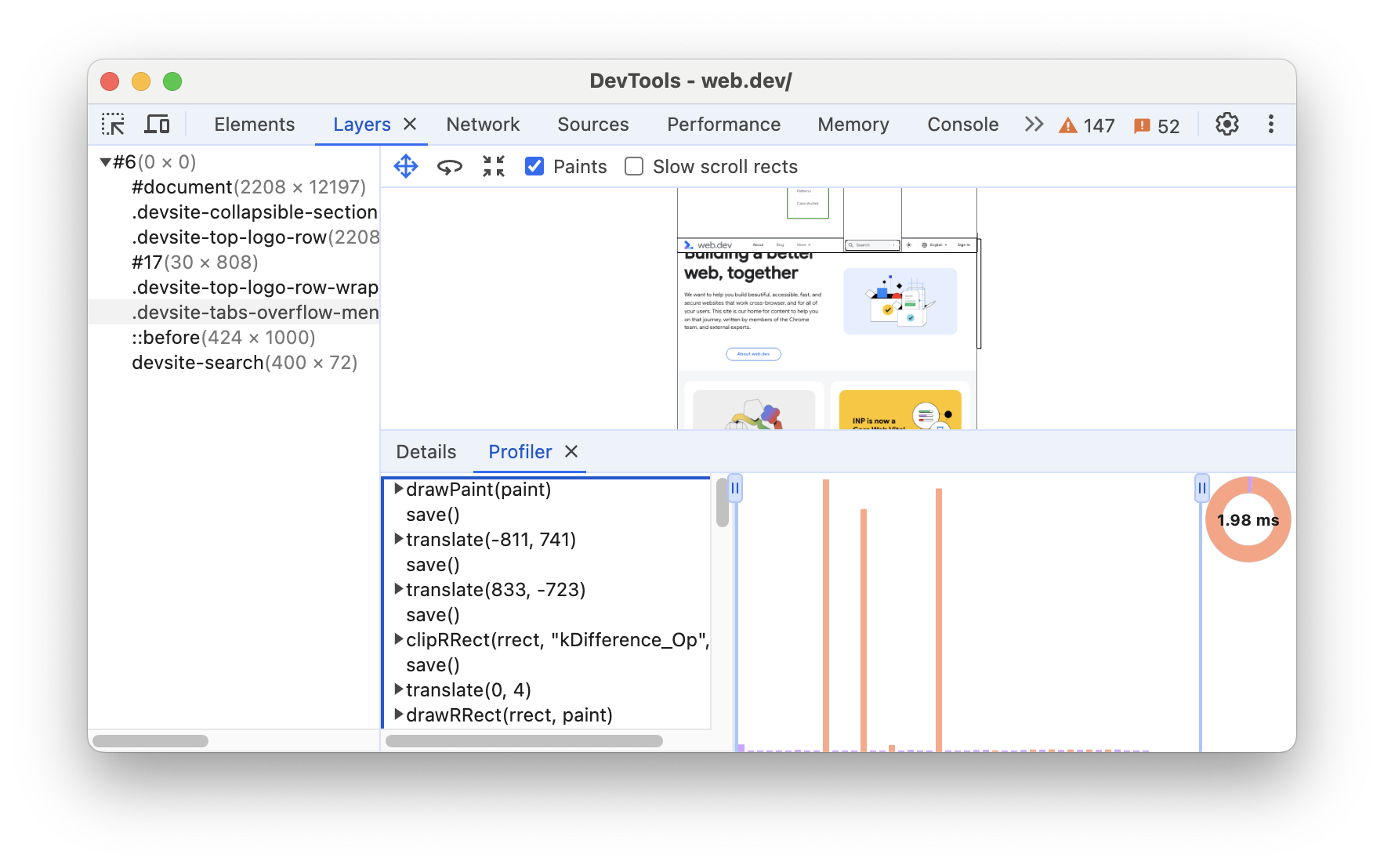Disable the Paints checkbox

click(x=534, y=166)
